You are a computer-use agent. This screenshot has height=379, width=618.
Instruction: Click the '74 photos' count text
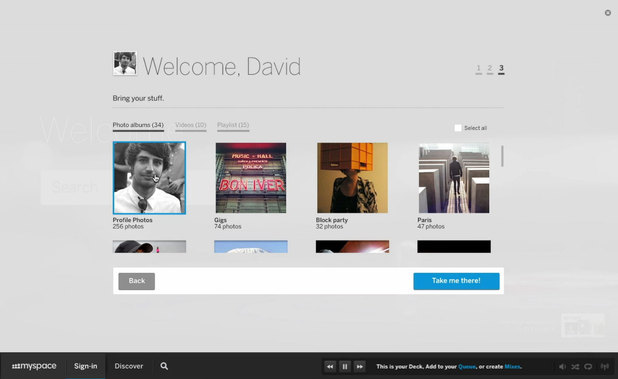pos(228,227)
